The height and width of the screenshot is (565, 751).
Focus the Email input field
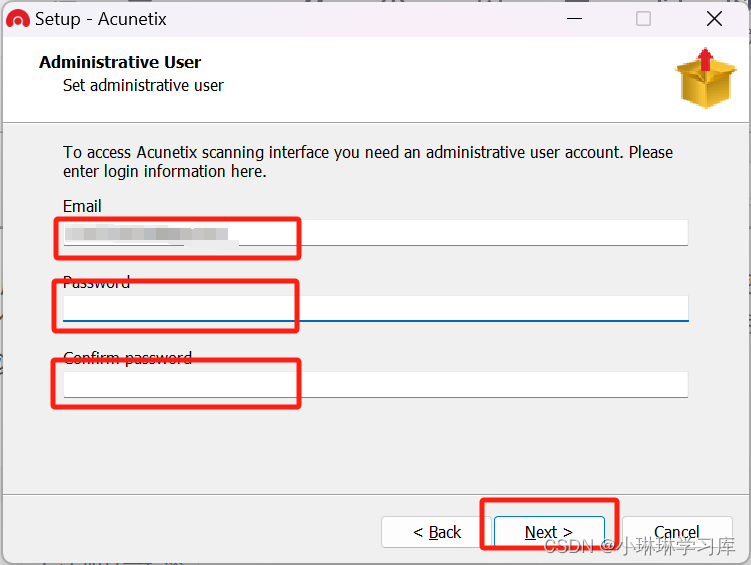(376, 233)
